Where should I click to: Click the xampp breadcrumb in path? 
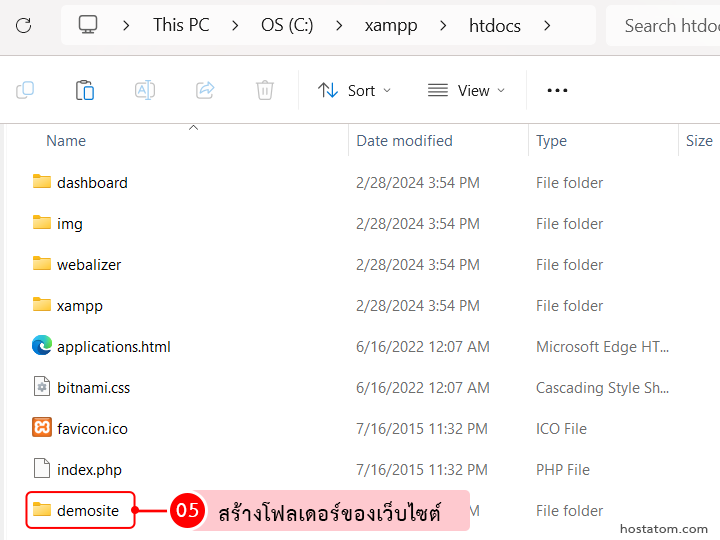point(391,25)
